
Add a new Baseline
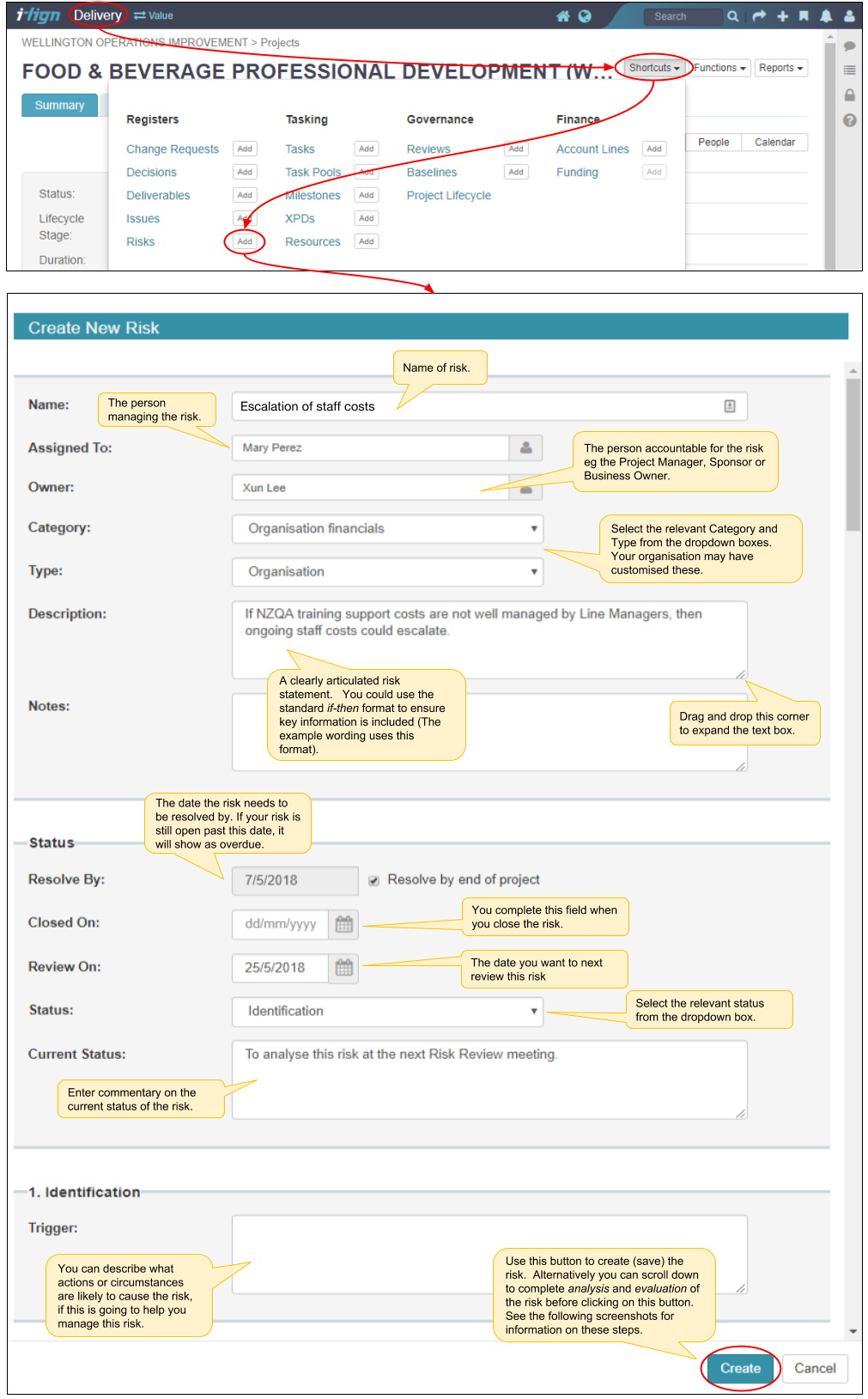point(516,172)
